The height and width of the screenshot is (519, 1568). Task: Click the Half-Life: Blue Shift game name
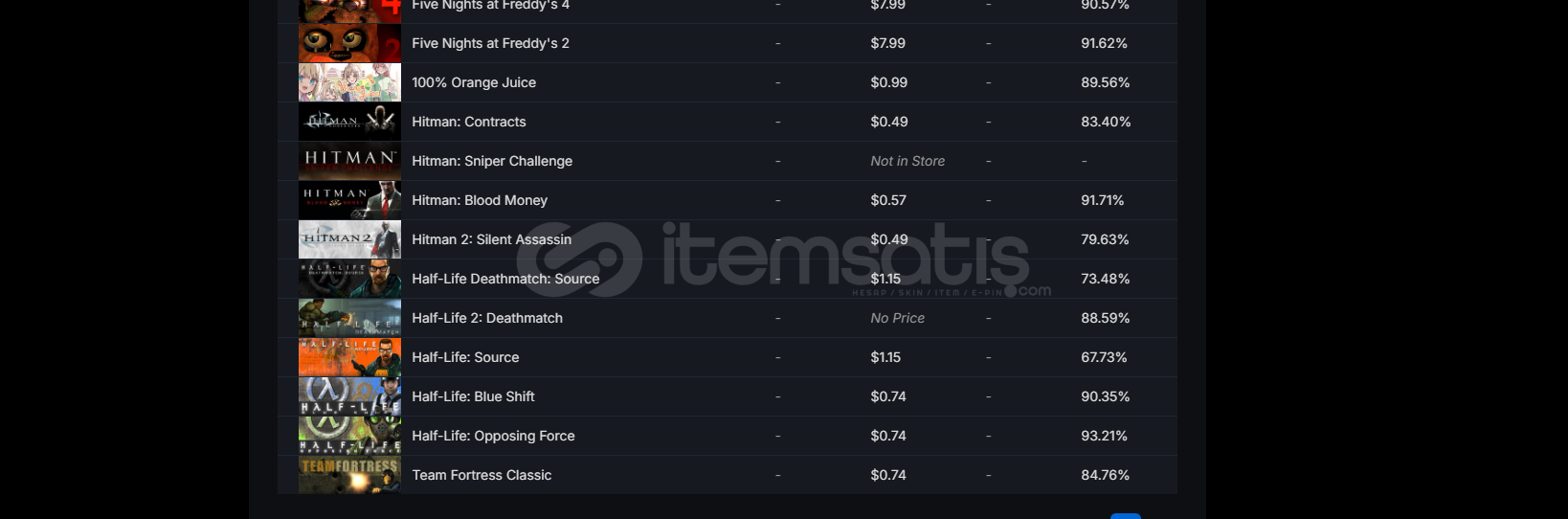coord(473,396)
